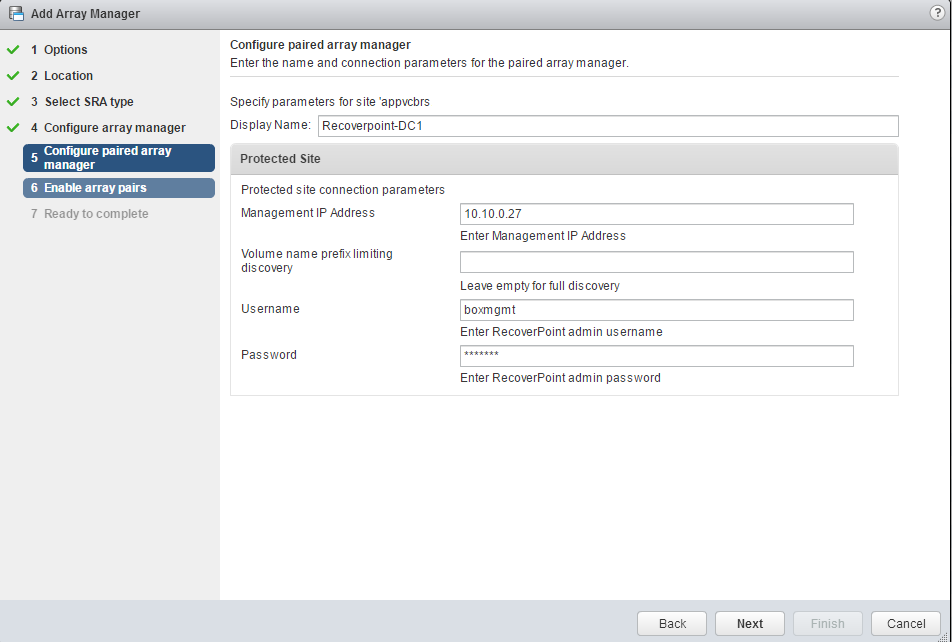Click the Username input field
Image resolution: width=952 pixels, height=642 pixels.
click(x=656, y=310)
